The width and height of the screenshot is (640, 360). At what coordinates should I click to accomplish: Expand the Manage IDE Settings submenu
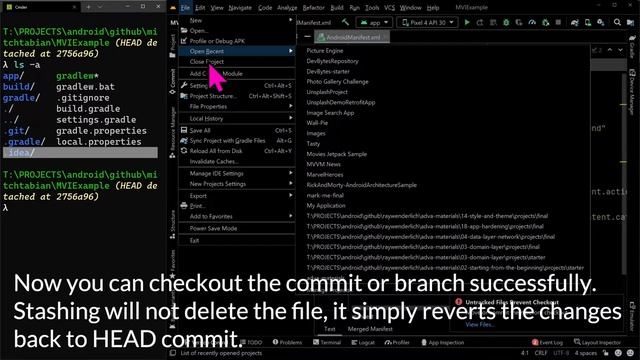coord(237,173)
